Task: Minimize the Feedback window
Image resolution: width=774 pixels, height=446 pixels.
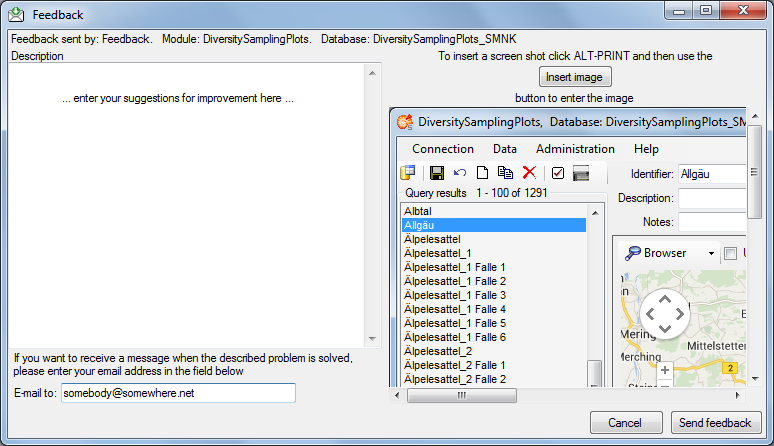Action: tap(679, 11)
